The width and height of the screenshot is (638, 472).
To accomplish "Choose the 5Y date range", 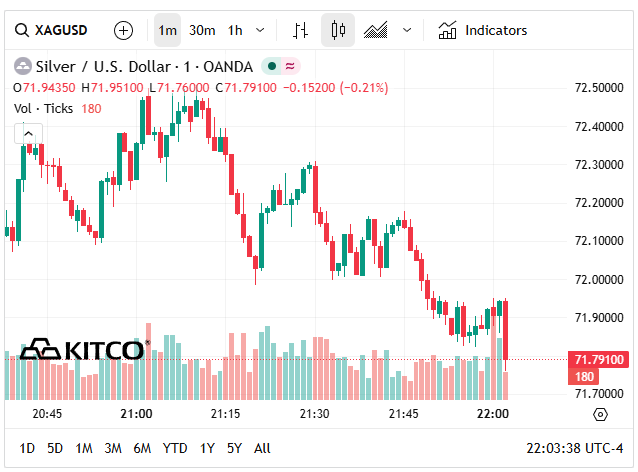I will tap(234, 448).
